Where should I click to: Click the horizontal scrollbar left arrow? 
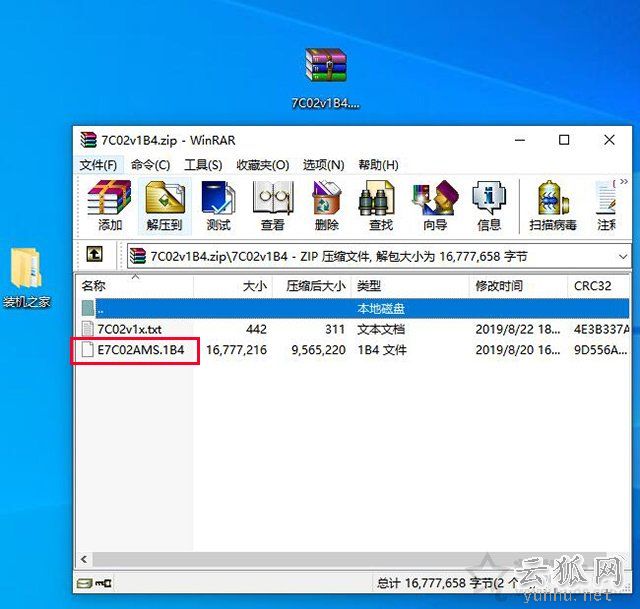pos(84,559)
